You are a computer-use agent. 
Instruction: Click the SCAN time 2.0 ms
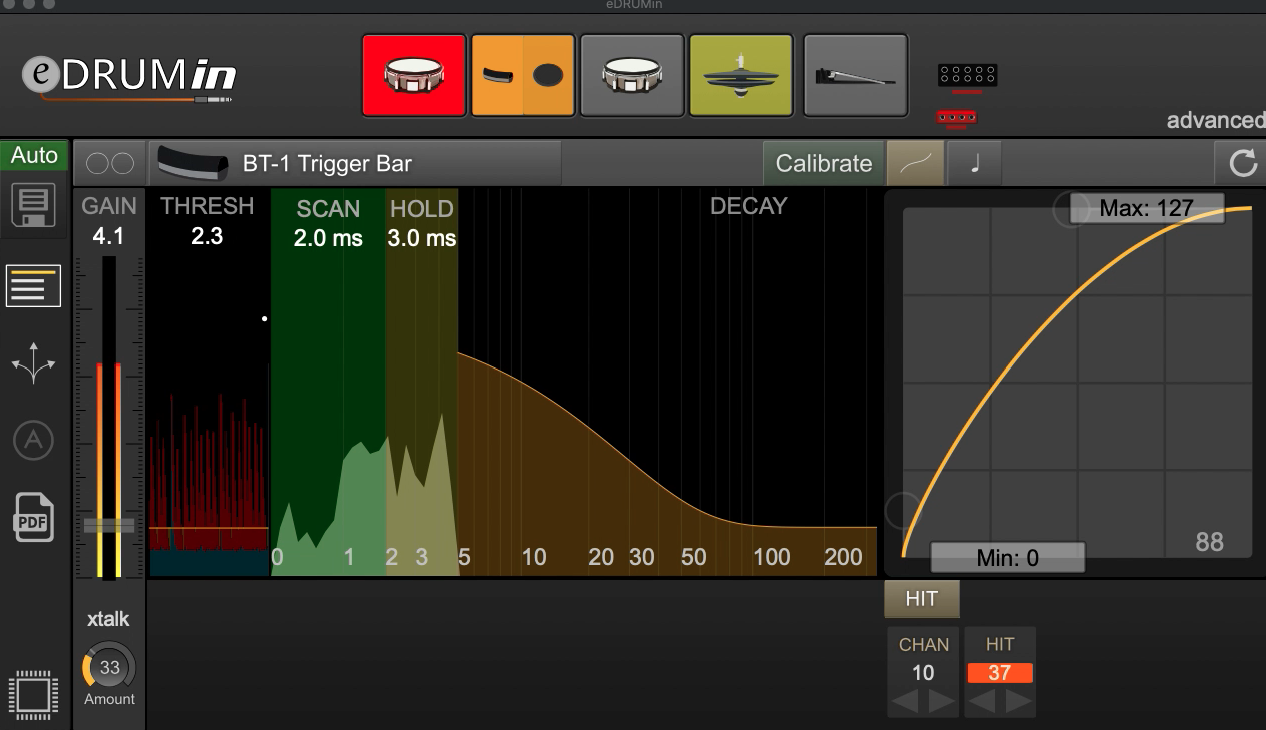[x=328, y=239]
